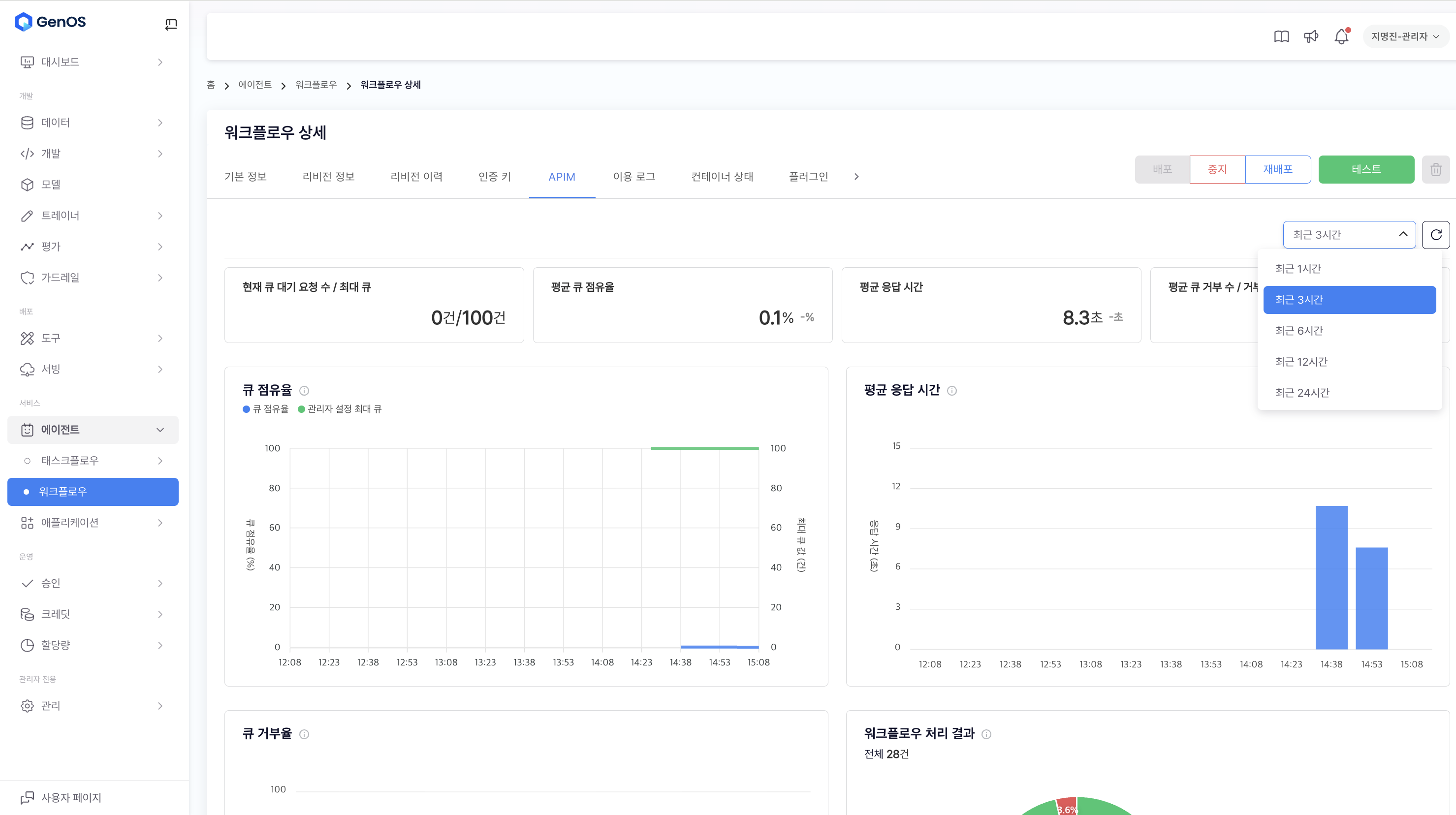Toggle 관리자 설정 최대 큐 legend series
The height and width of the screenshot is (815, 1456).
tap(340, 409)
